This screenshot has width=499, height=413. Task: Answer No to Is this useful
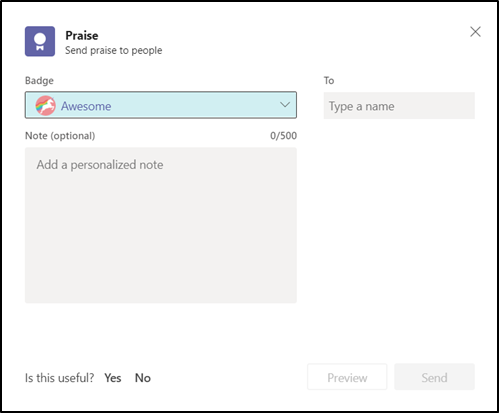point(143,378)
